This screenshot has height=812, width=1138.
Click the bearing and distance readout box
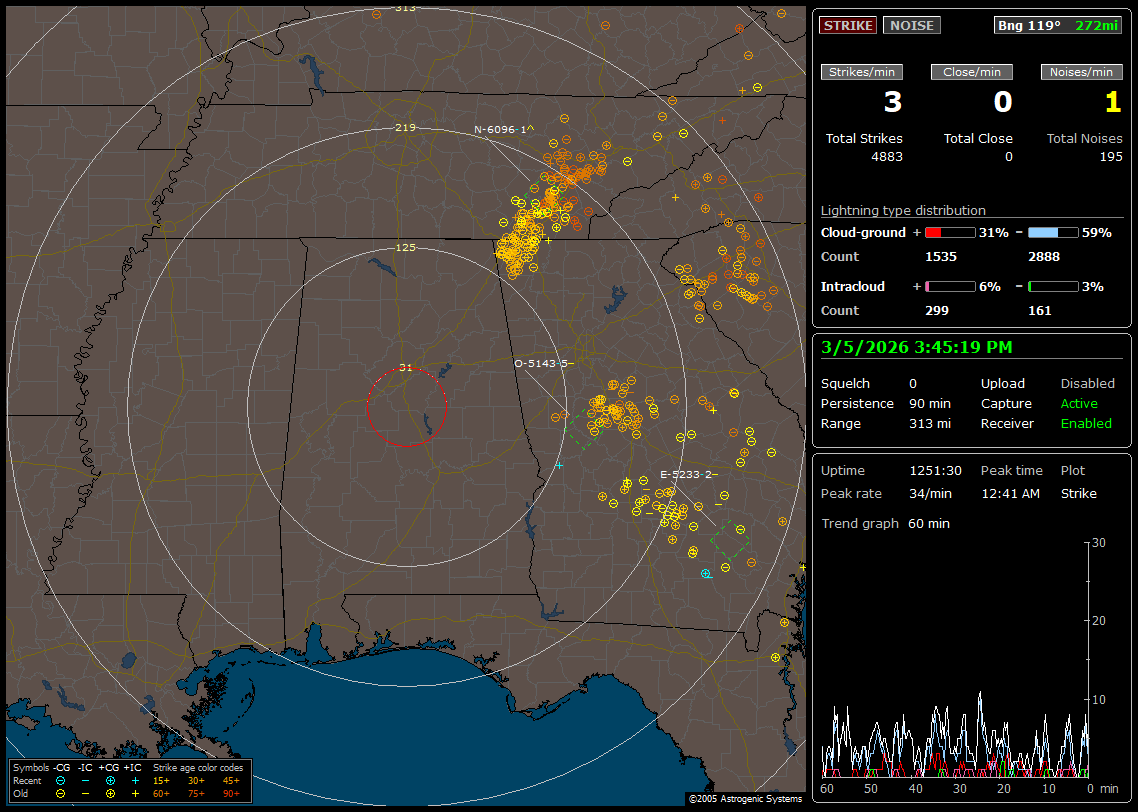[x=1058, y=25]
